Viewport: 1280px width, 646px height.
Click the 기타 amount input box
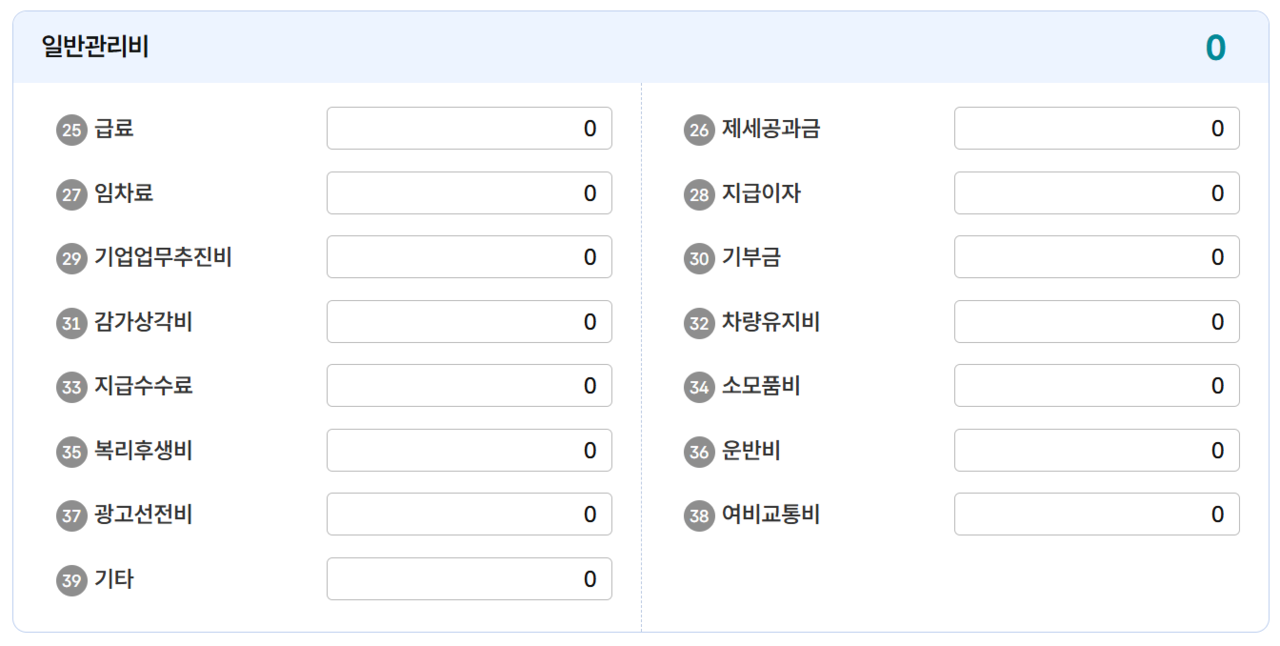469,579
